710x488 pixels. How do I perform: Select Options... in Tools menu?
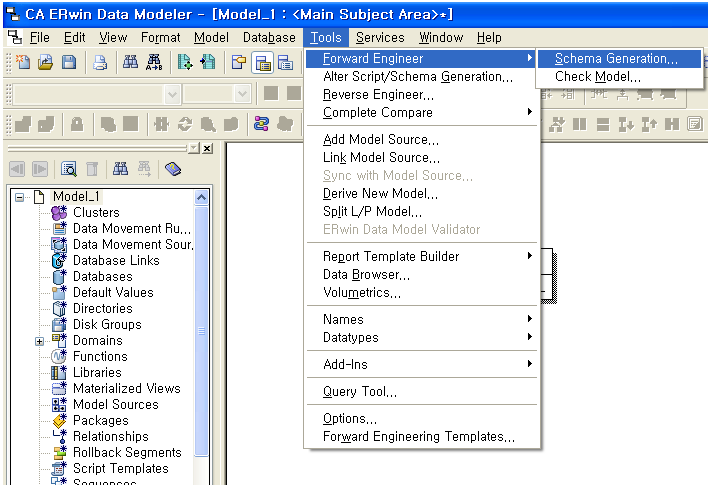pyautogui.click(x=421, y=418)
